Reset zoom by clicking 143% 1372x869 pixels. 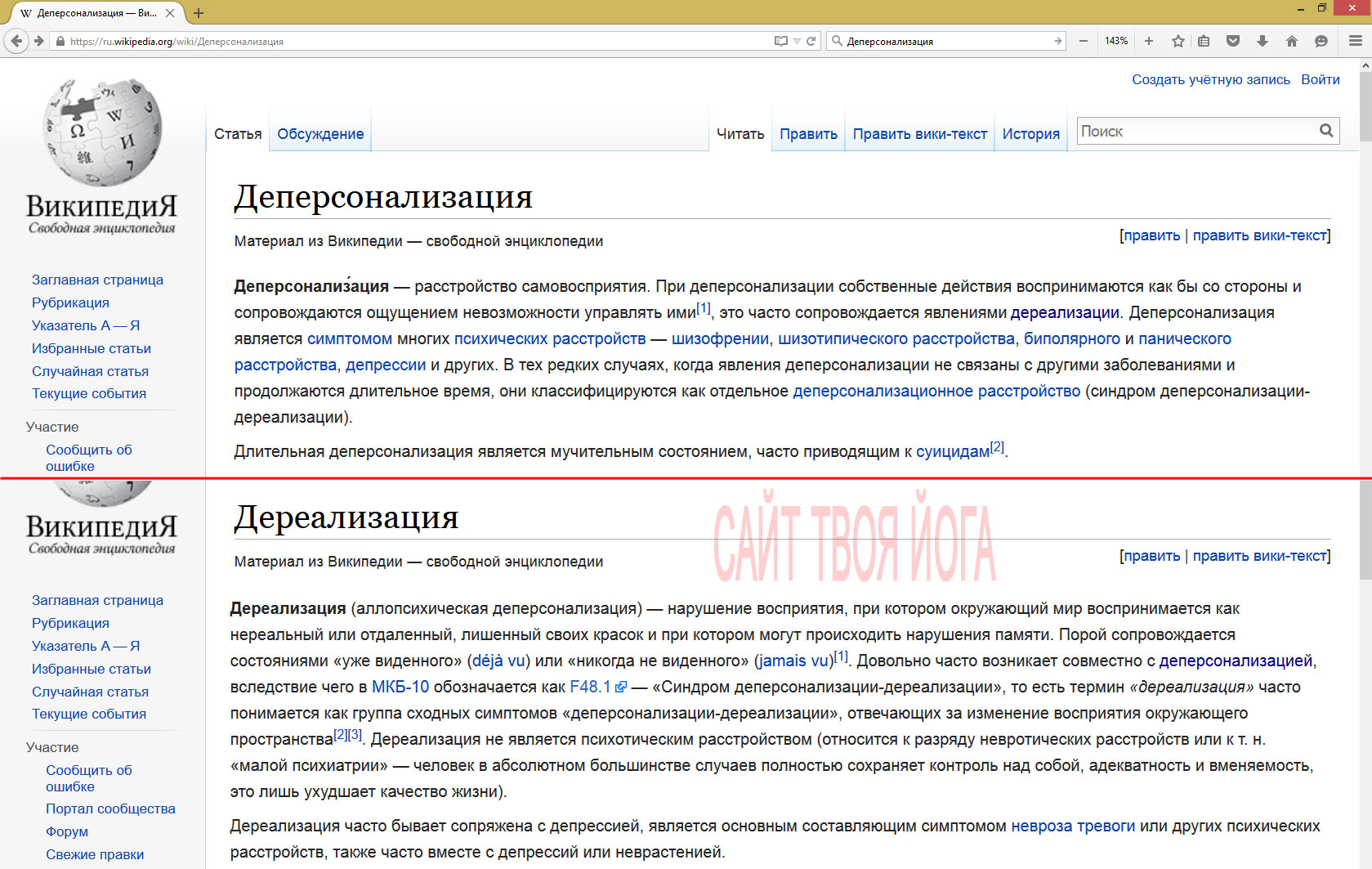point(1116,41)
